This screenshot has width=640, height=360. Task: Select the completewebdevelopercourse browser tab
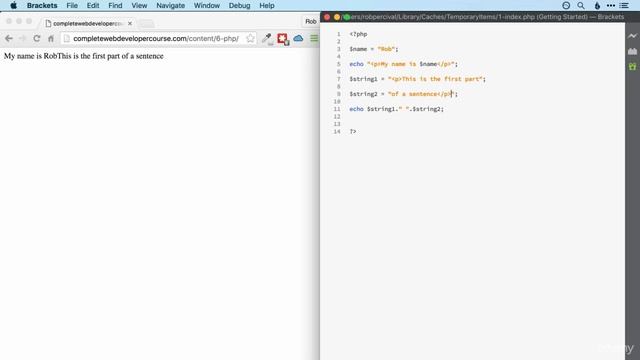(x=88, y=24)
